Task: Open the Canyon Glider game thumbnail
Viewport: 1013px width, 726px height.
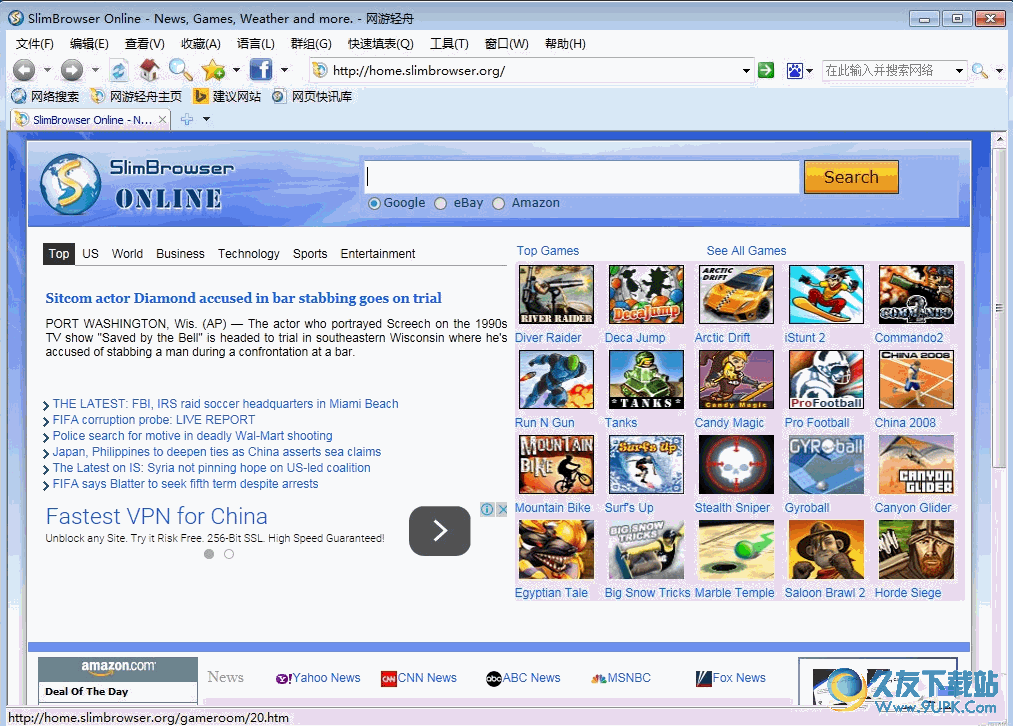Action: [916, 464]
